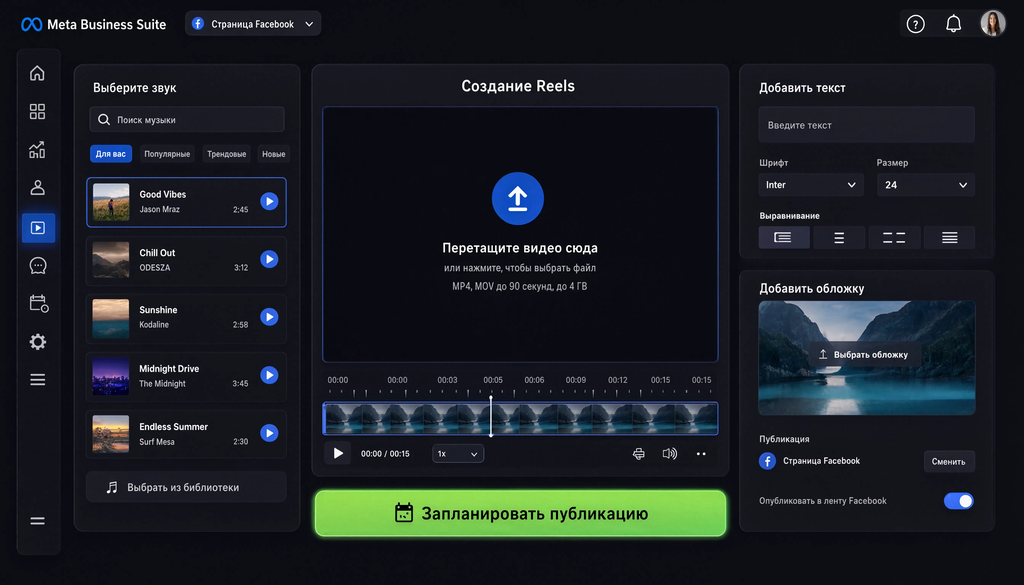This screenshot has height=585, width=1024.
Task: Click Перетащите видео сюда text
Action: [x=520, y=248]
